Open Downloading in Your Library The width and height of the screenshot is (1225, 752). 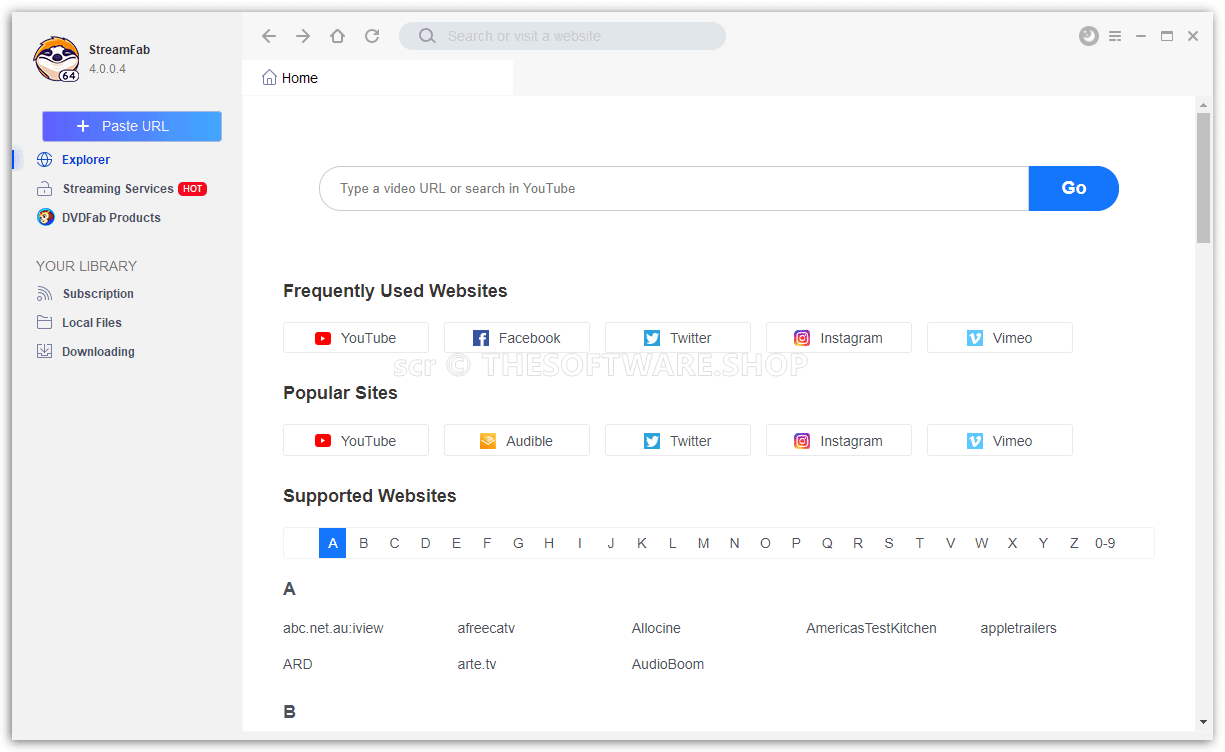pos(98,351)
